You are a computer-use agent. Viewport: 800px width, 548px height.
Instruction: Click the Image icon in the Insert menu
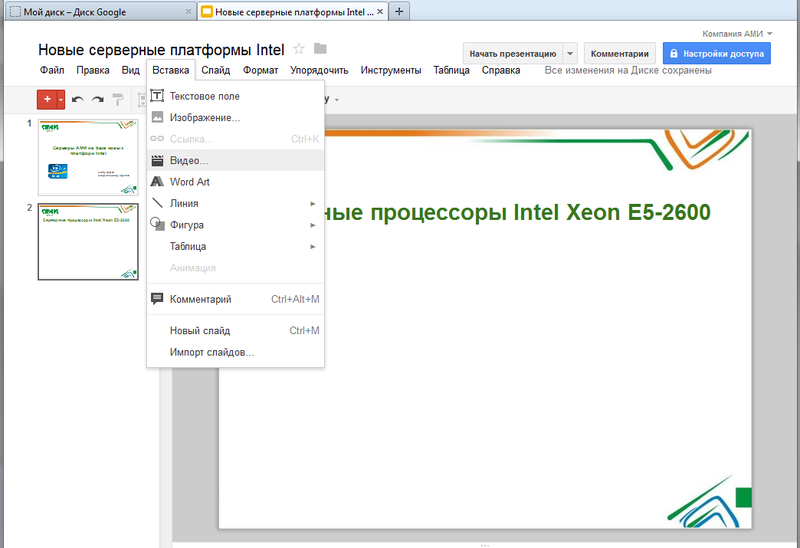point(157,117)
